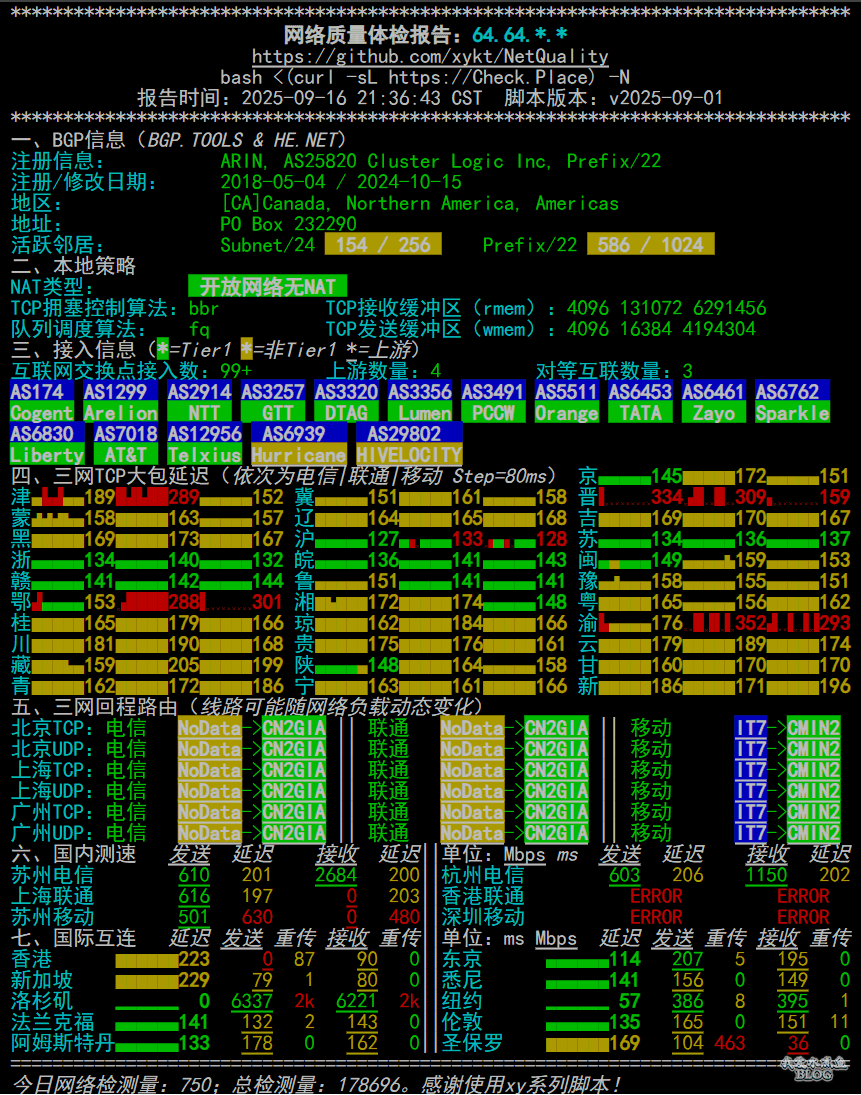This screenshot has width=861, height=1095.
Task: Click the exchange point count 99+
Action: 236,370
